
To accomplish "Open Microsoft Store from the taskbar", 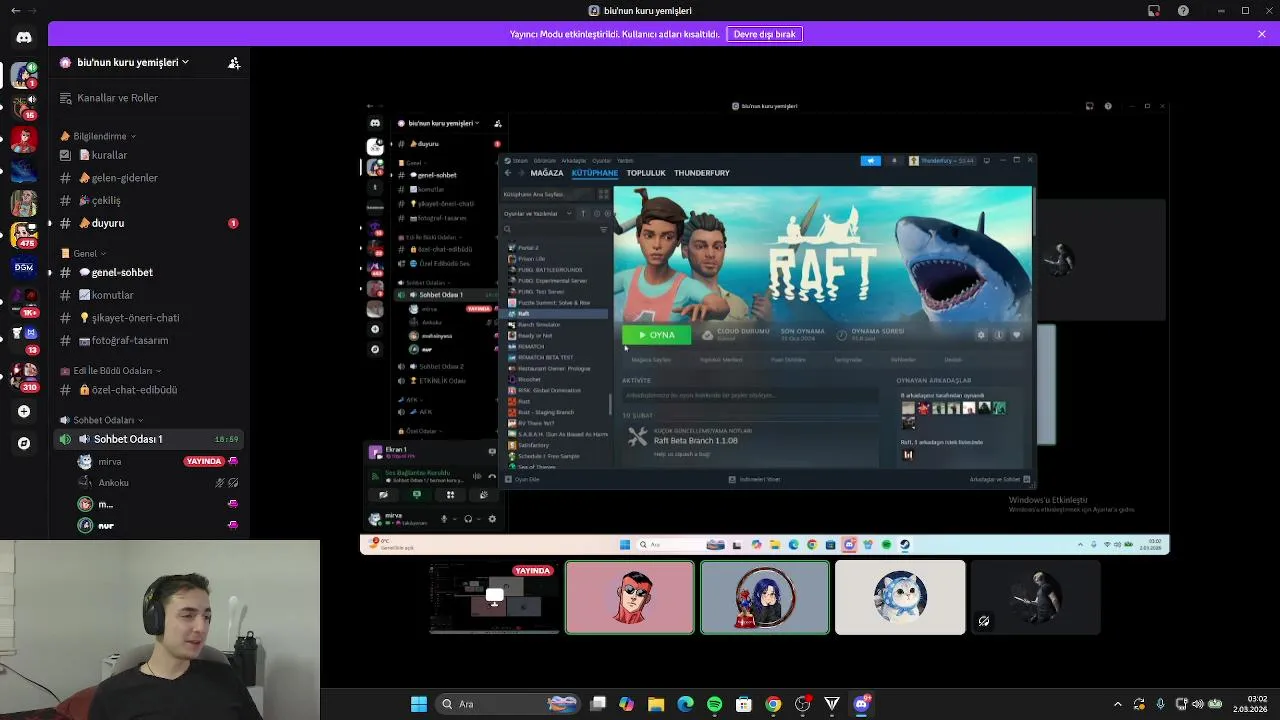I will coord(744,704).
